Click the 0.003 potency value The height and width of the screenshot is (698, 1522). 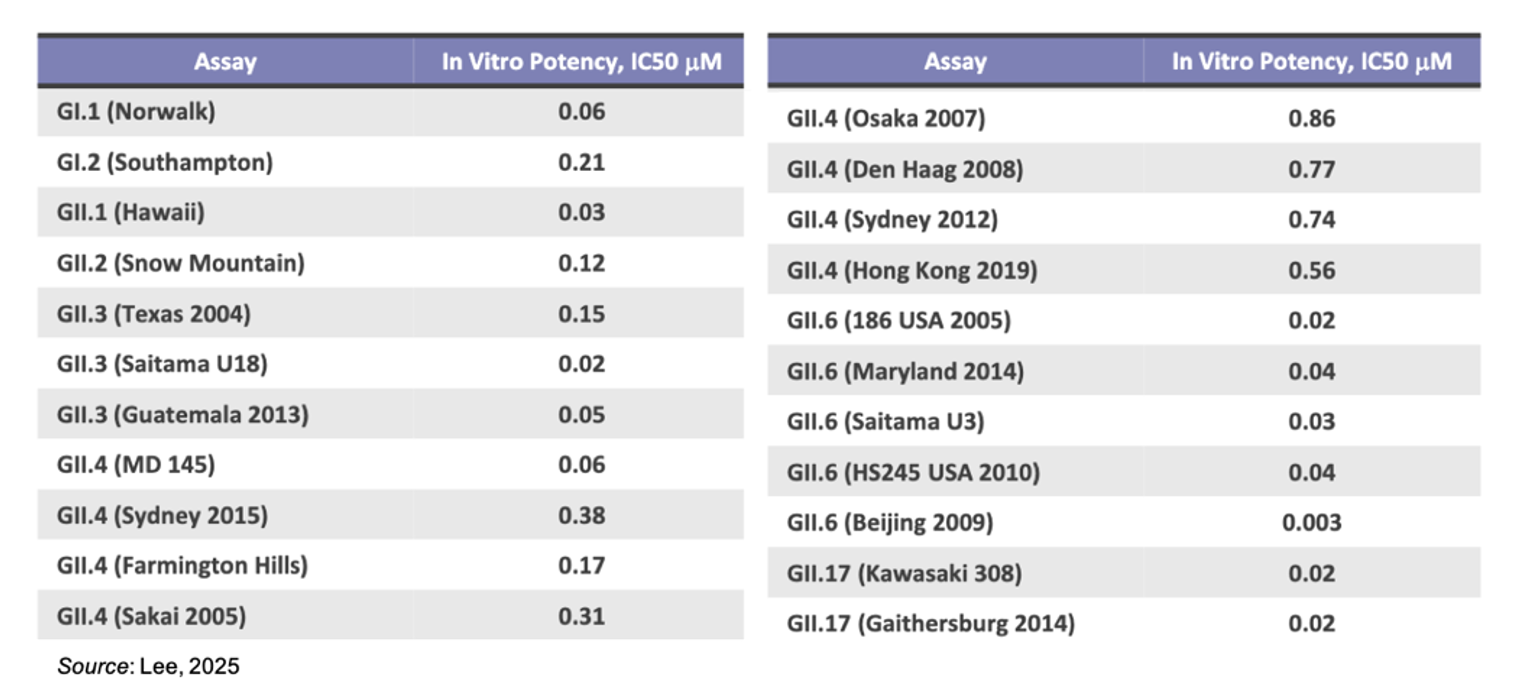pyautogui.click(x=1311, y=522)
